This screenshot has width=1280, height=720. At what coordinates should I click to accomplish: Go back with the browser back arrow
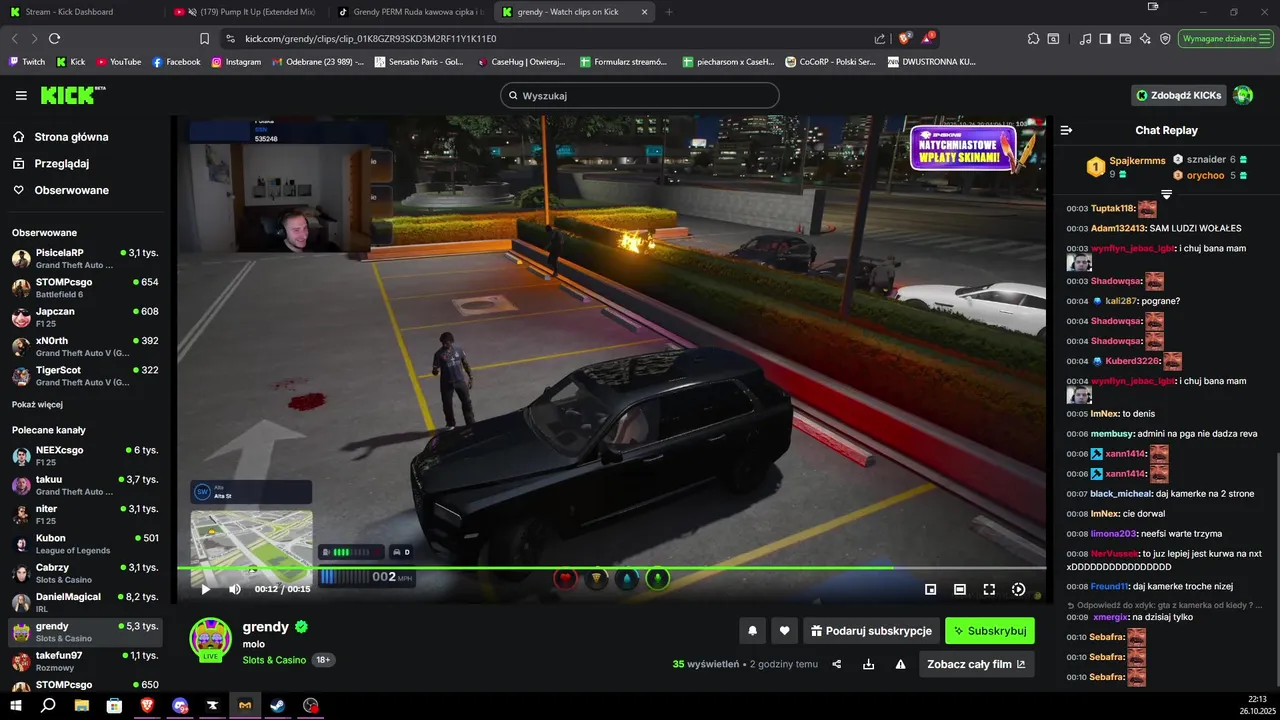(14, 38)
